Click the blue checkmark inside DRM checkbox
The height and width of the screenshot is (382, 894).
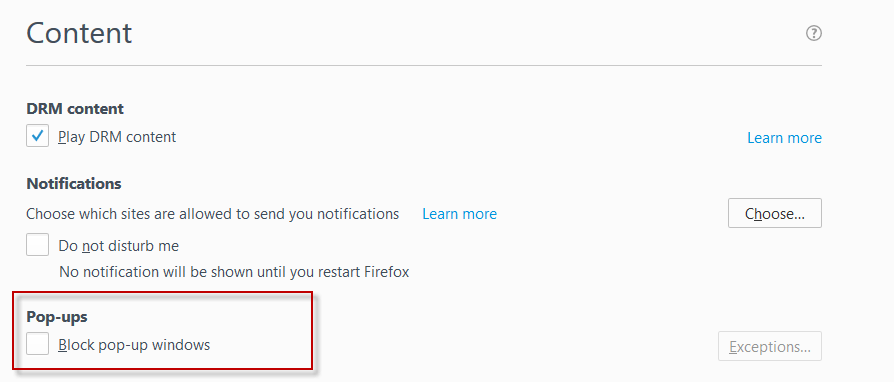pyautogui.click(x=38, y=136)
